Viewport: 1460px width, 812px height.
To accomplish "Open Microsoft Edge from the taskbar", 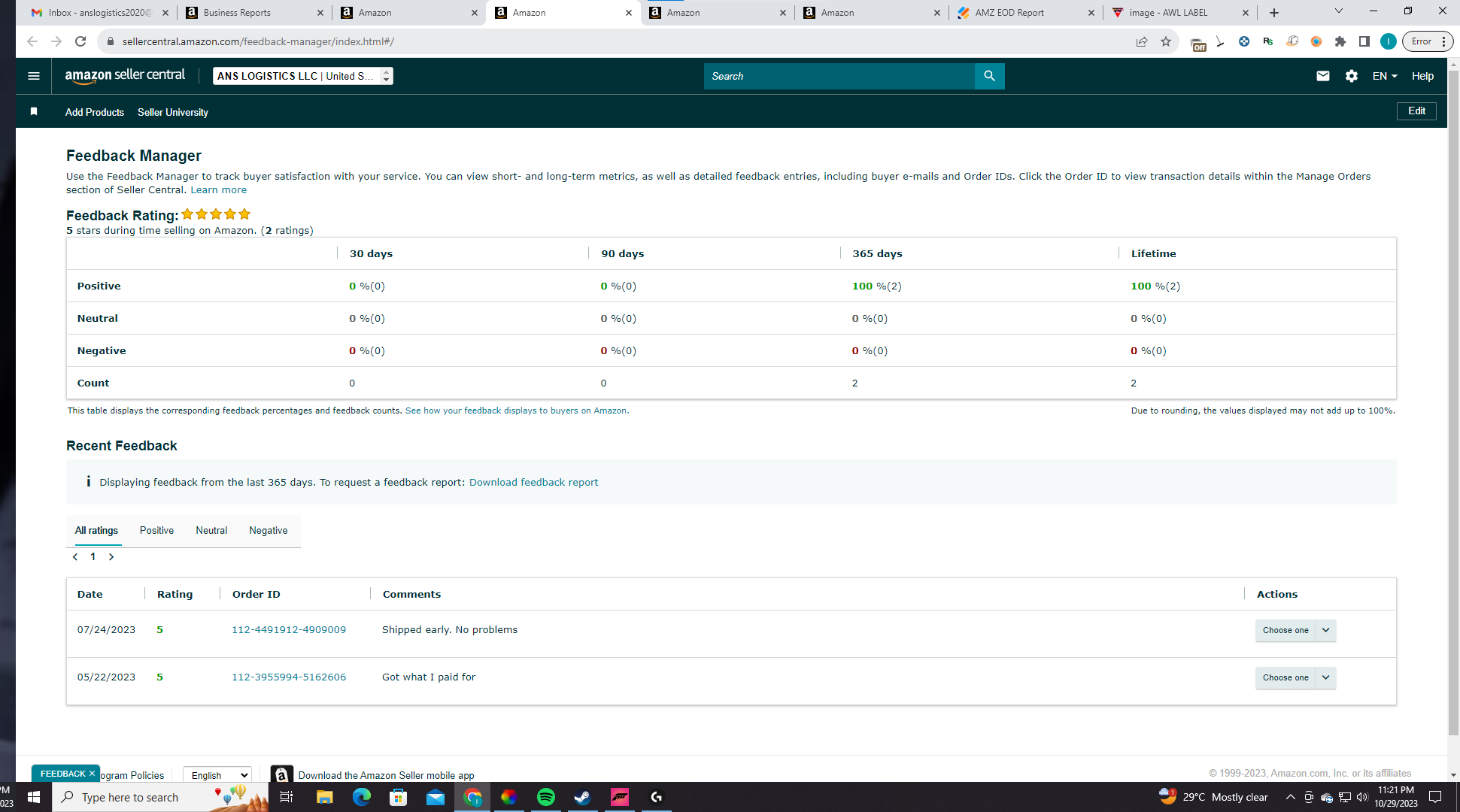I will pyautogui.click(x=362, y=797).
